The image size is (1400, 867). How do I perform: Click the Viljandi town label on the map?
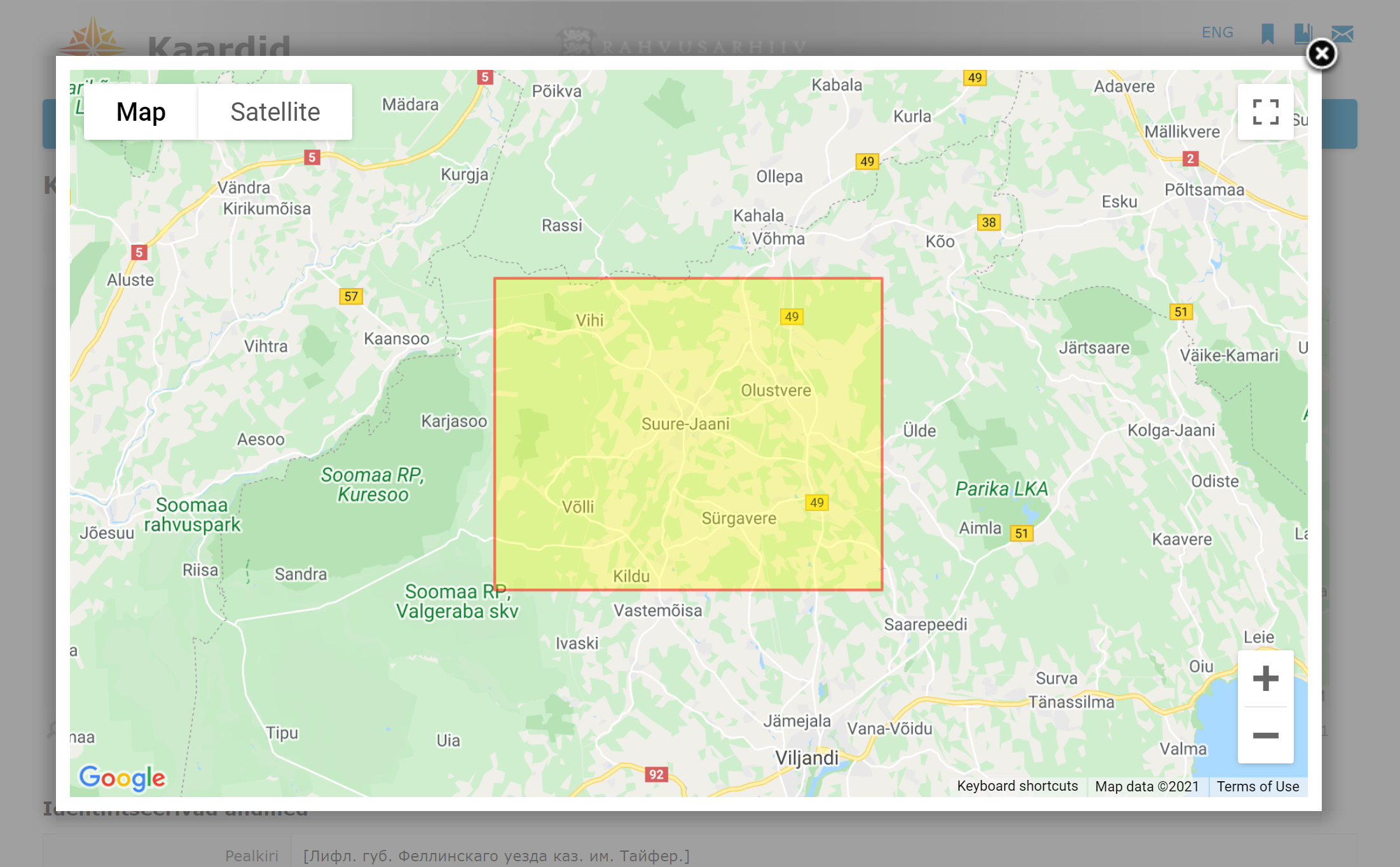point(806,758)
